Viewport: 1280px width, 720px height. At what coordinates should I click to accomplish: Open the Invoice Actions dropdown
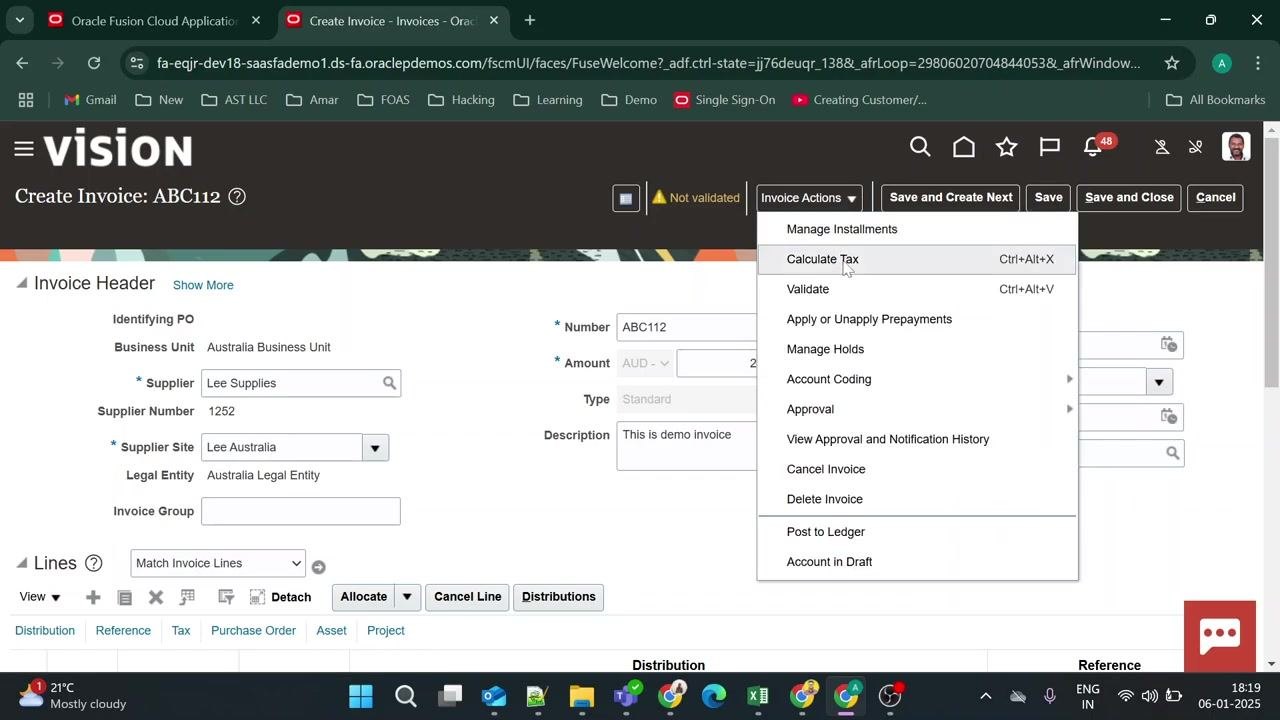(809, 198)
